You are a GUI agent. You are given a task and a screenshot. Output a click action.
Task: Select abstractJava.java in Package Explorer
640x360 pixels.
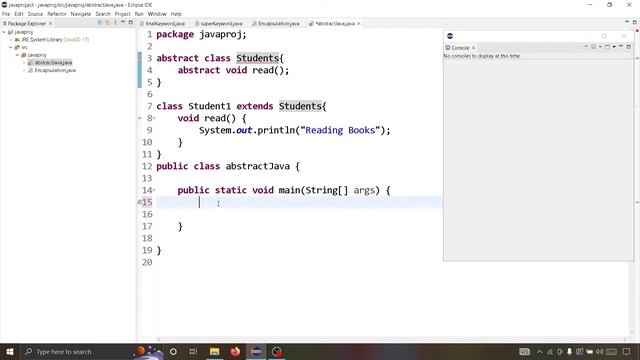pos(50,63)
